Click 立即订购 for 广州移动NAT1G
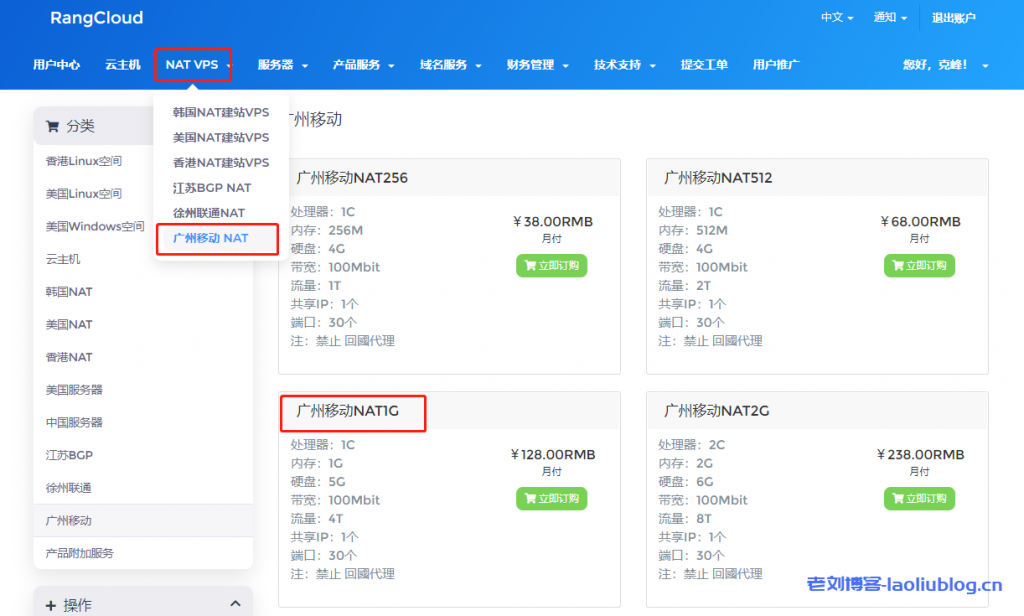1024x616 pixels. [552, 498]
